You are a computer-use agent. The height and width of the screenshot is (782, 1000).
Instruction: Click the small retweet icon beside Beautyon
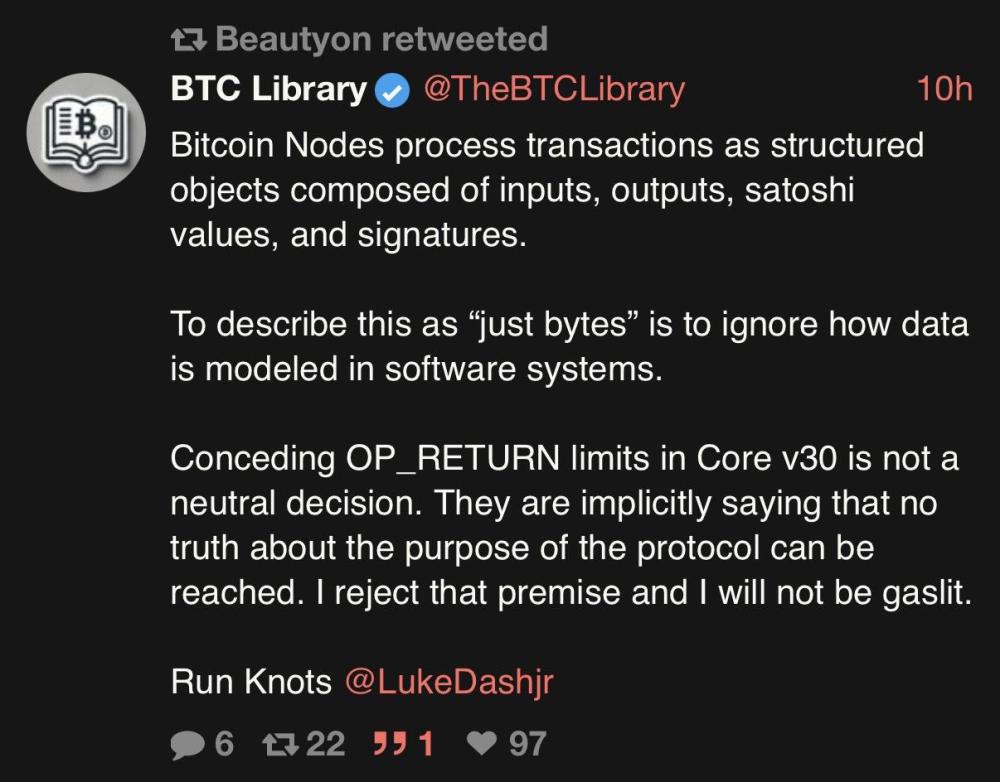tap(188, 40)
